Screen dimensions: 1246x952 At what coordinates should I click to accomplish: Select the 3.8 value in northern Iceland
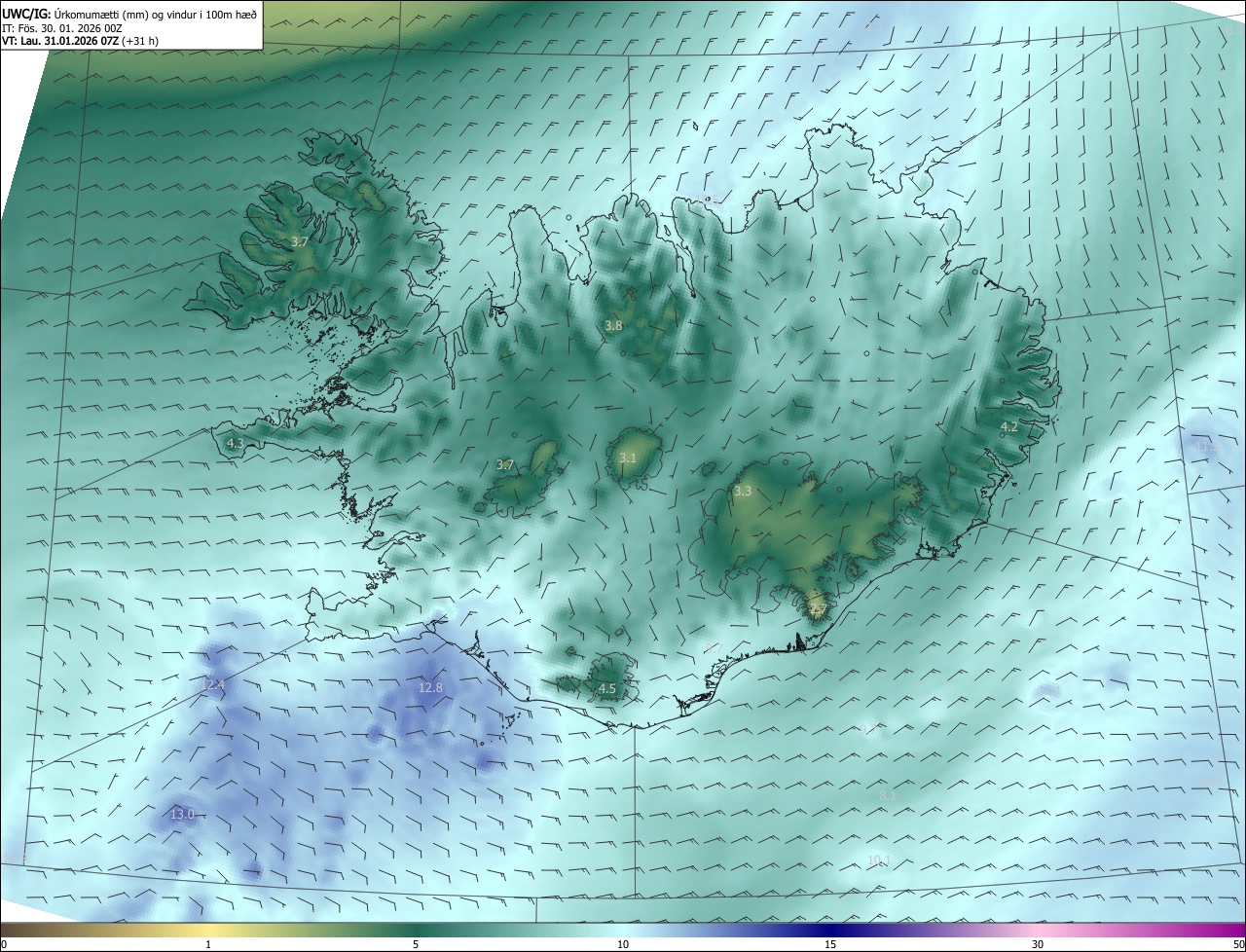(x=613, y=325)
